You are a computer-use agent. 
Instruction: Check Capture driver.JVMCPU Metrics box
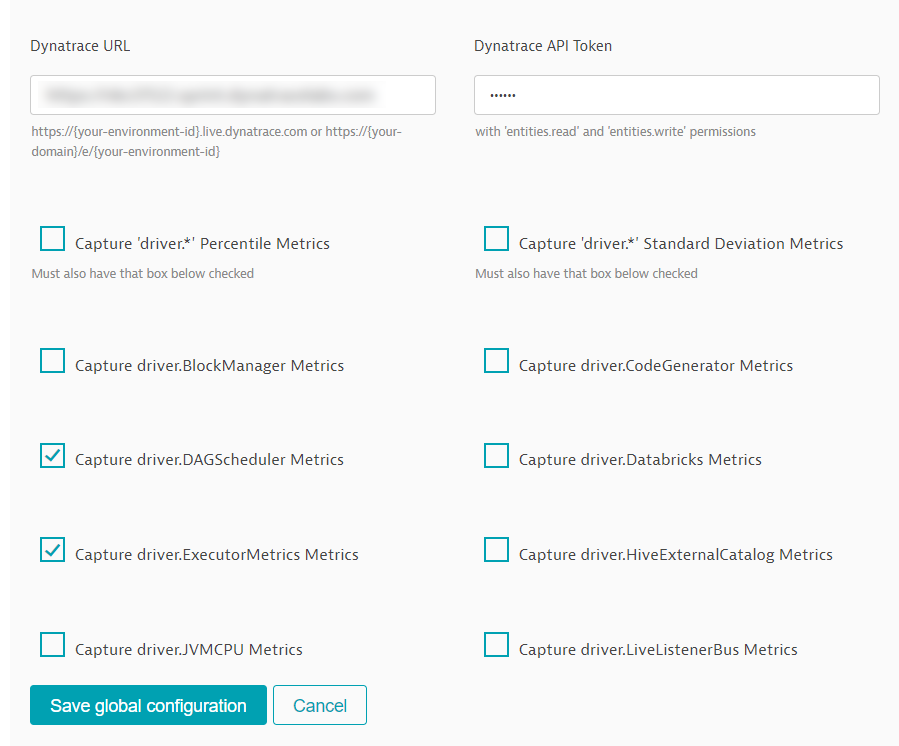(52, 645)
